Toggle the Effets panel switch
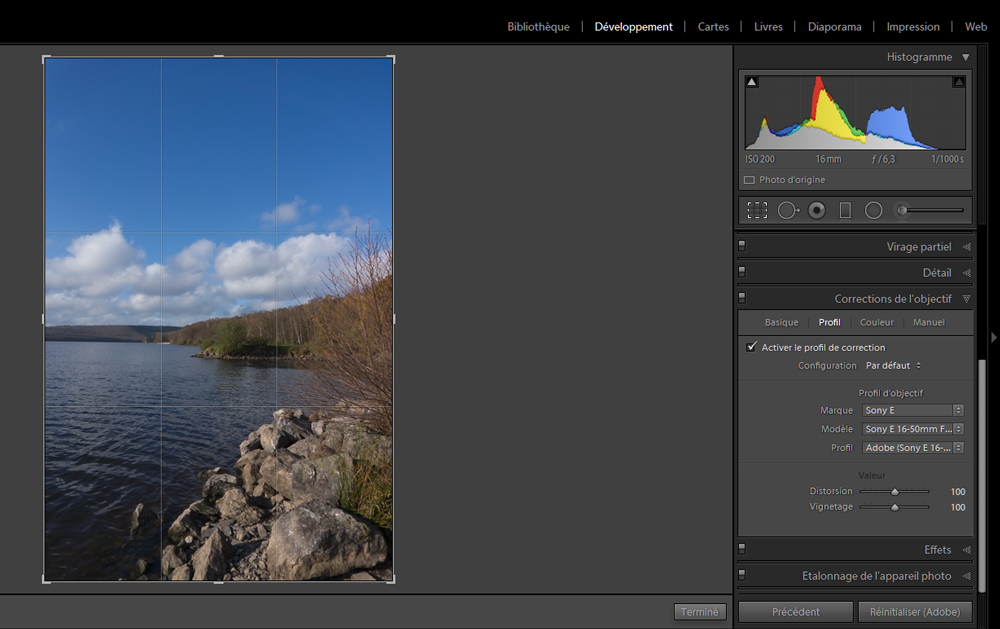This screenshot has height=629, width=1000. point(742,549)
